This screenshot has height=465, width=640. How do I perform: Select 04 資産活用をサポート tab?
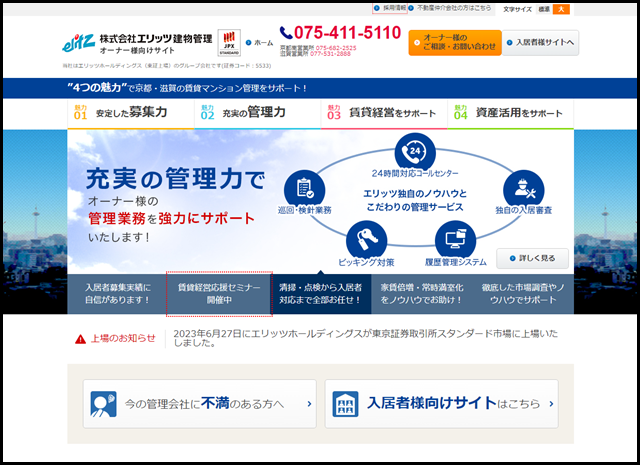click(x=510, y=113)
